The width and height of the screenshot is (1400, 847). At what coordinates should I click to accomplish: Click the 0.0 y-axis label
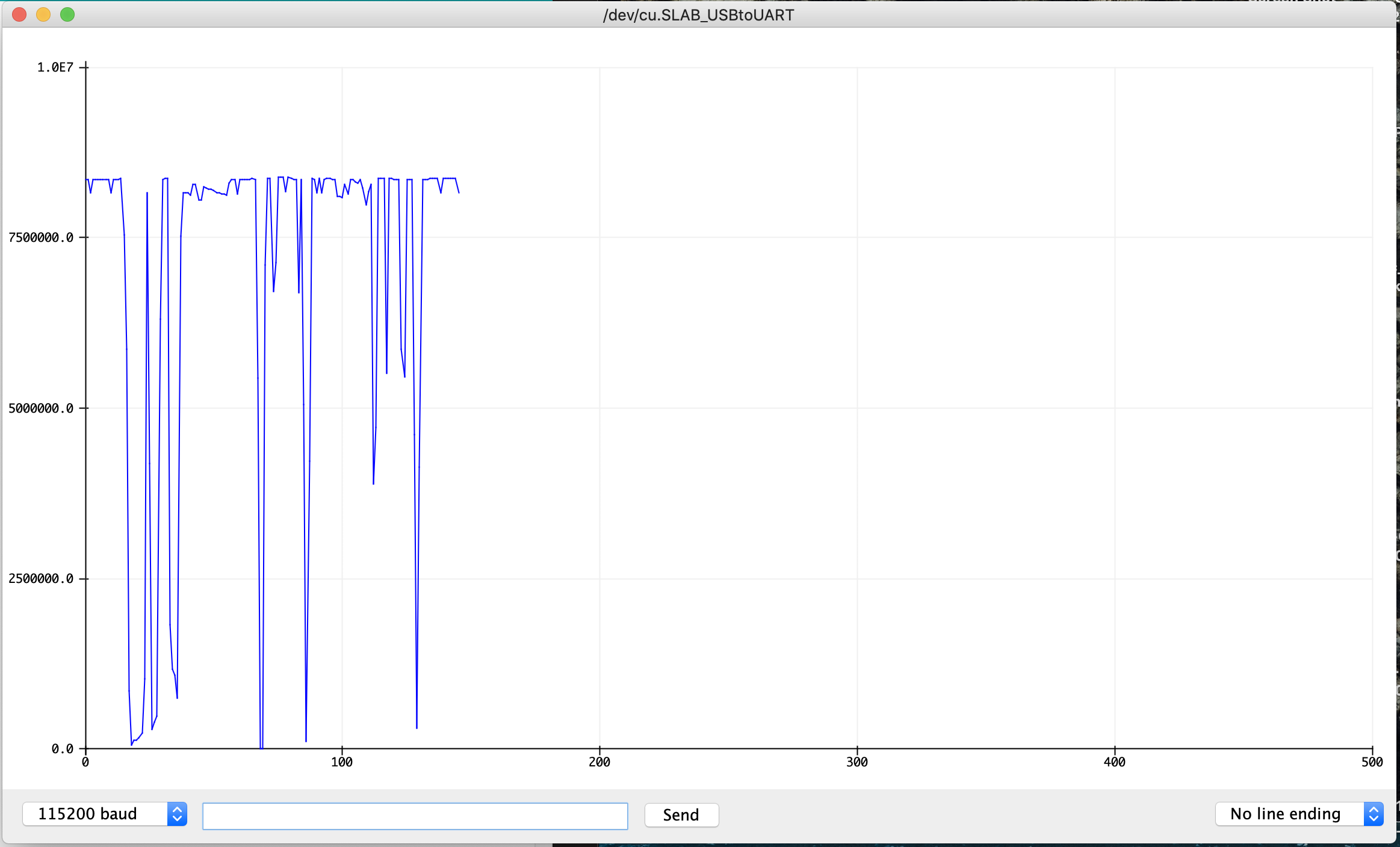[x=63, y=749]
